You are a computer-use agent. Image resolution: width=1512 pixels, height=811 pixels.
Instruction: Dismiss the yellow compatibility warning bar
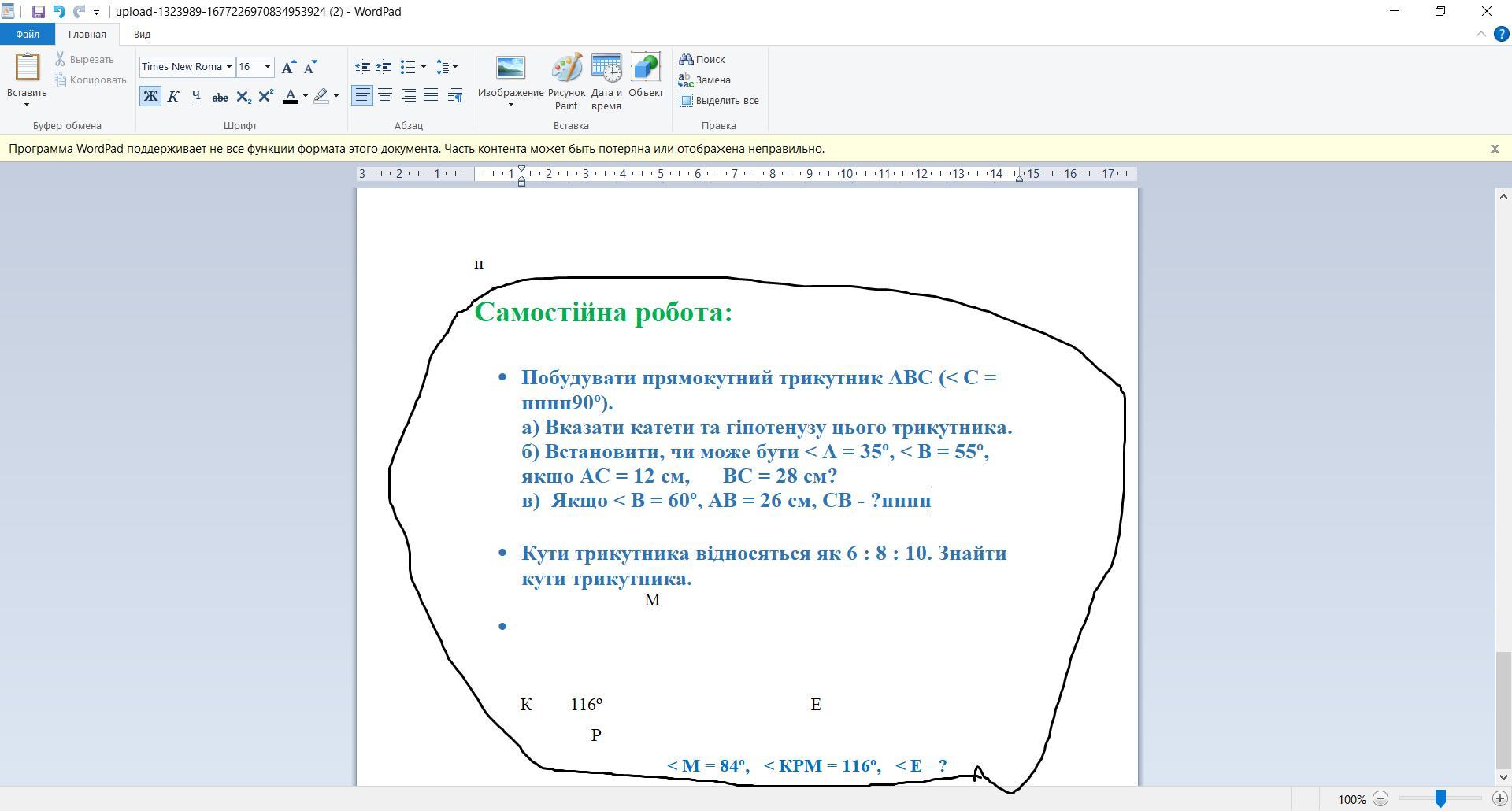point(1495,149)
